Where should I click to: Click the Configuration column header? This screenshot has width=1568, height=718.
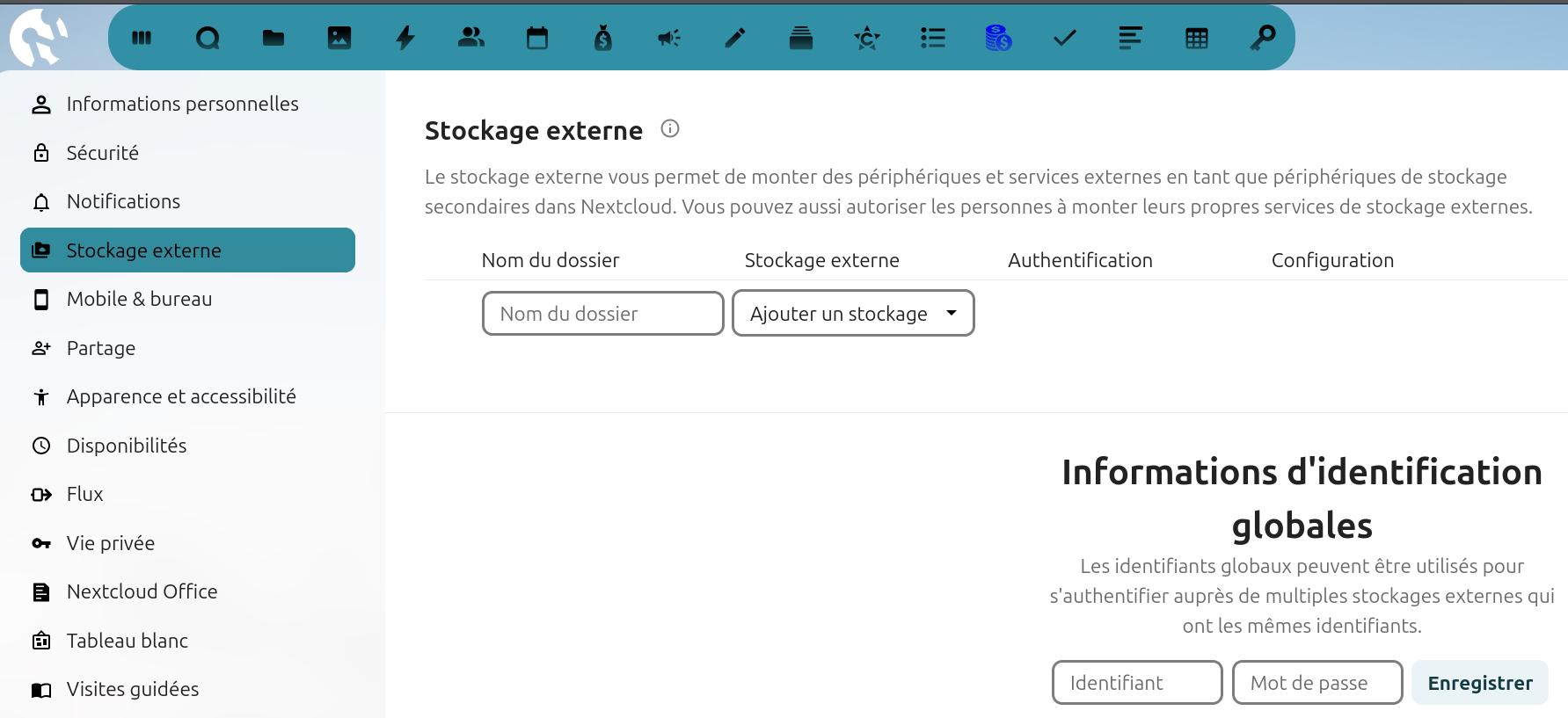(1332, 260)
